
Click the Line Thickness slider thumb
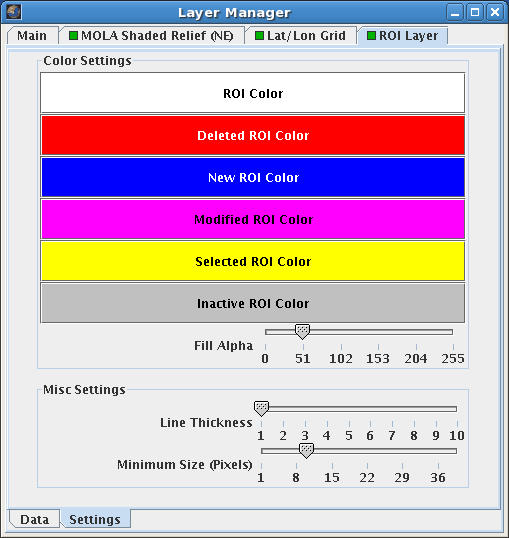(x=261, y=408)
